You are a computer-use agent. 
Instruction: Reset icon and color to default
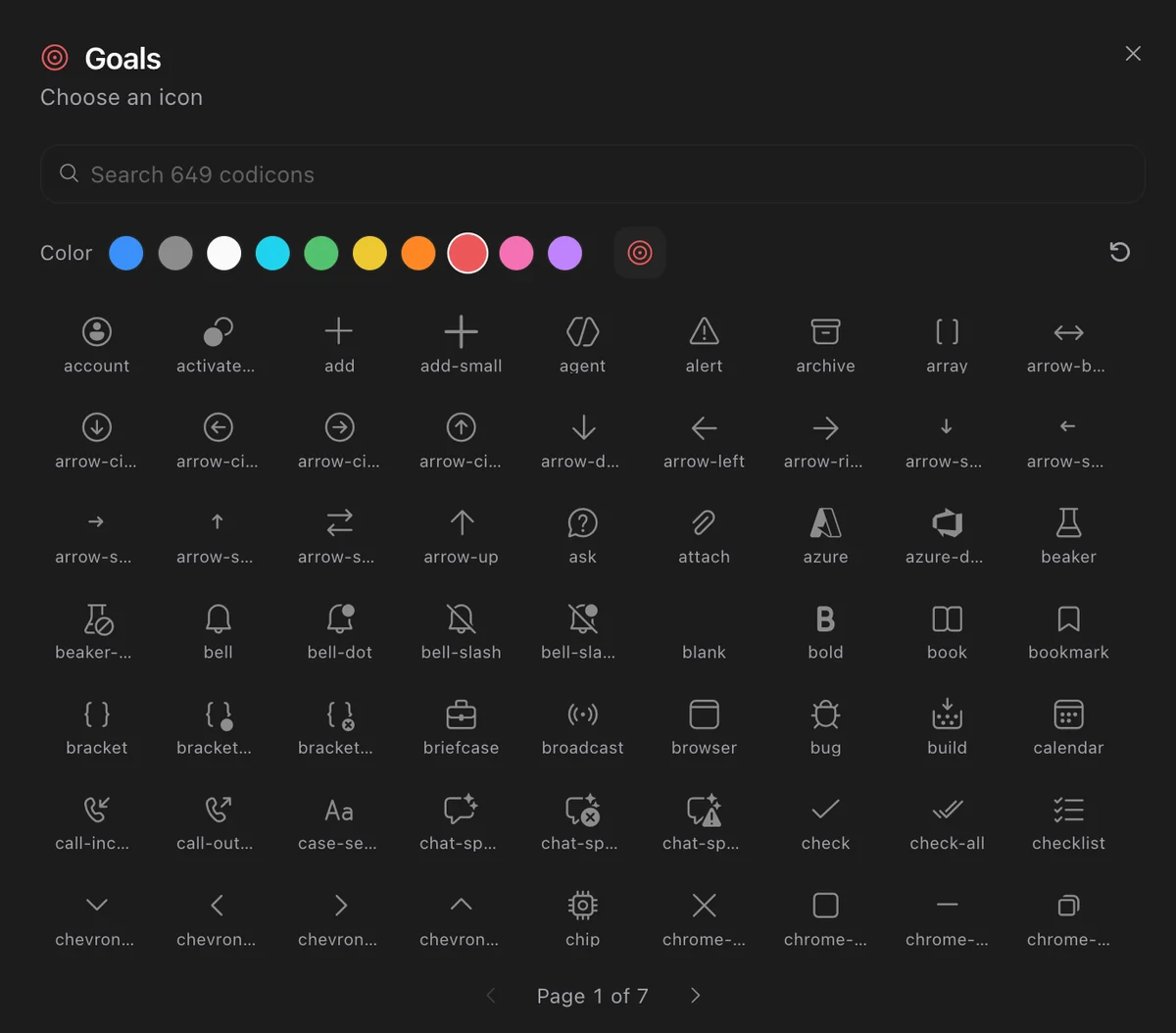[1120, 253]
